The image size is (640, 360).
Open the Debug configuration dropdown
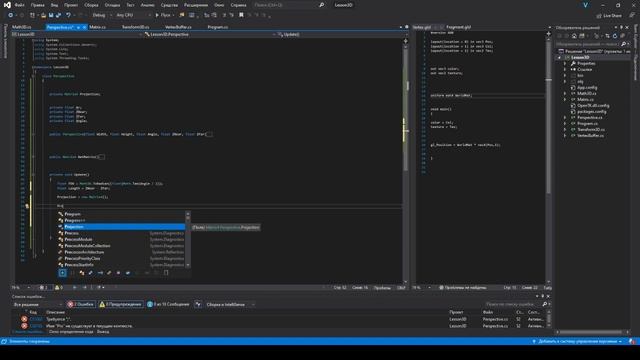(x=102, y=15)
